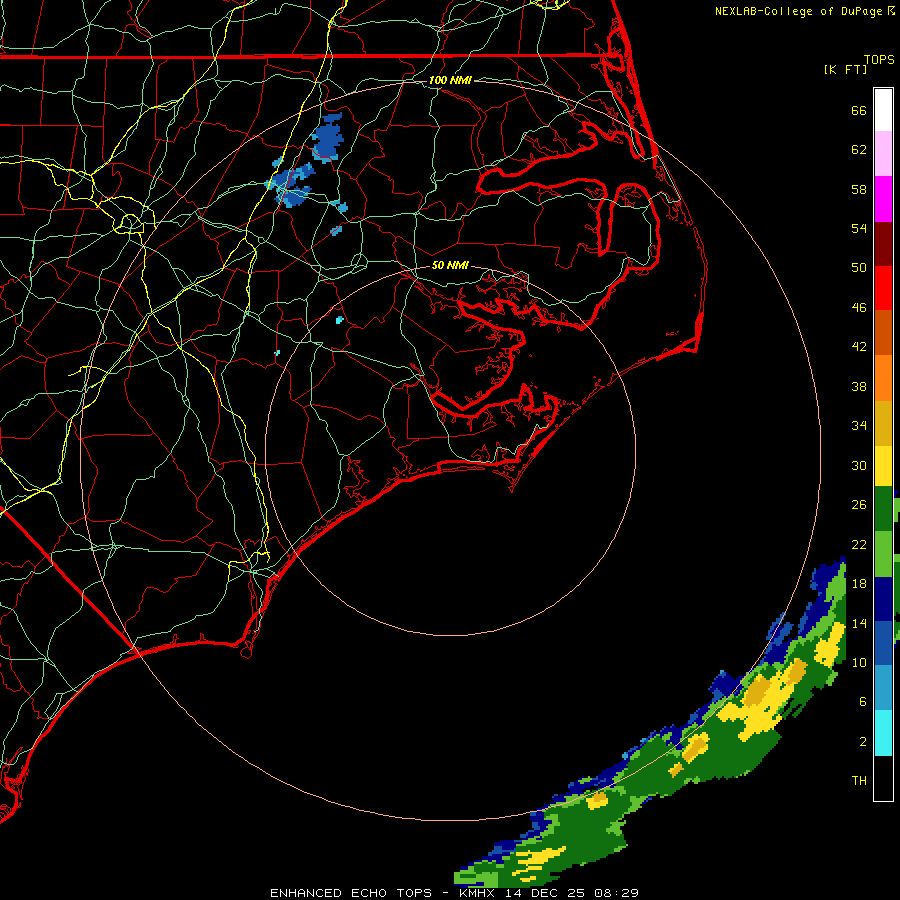Click the dark red 54 K FT swatch
900x900 pixels.
pyautogui.click(x=883, y=244)
